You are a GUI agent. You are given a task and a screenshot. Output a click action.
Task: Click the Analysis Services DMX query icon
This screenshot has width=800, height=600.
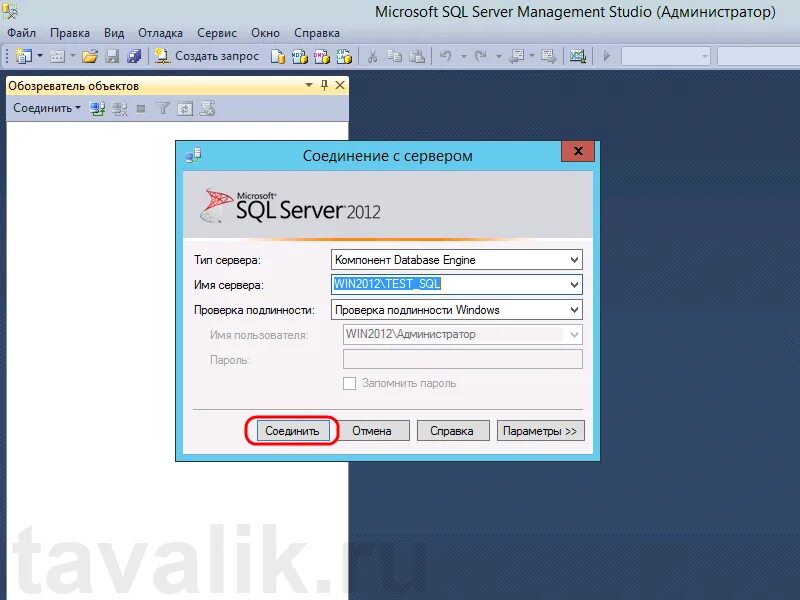click(x=322, y=56)
